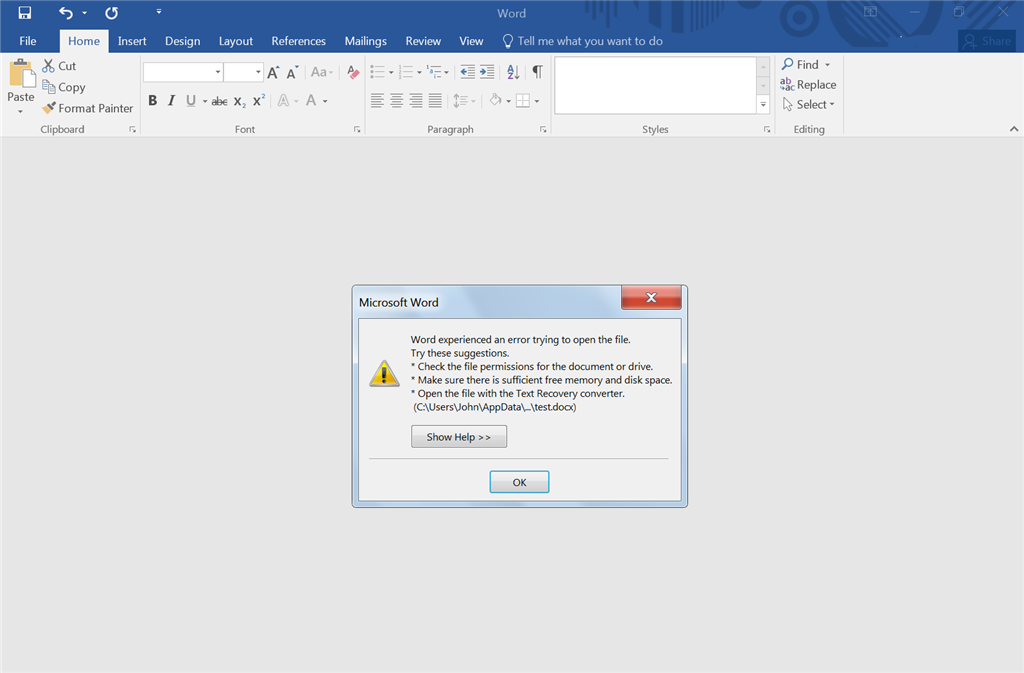Click the Increase Indent icon
The image size is (1024, 673).
coord(487,72)
